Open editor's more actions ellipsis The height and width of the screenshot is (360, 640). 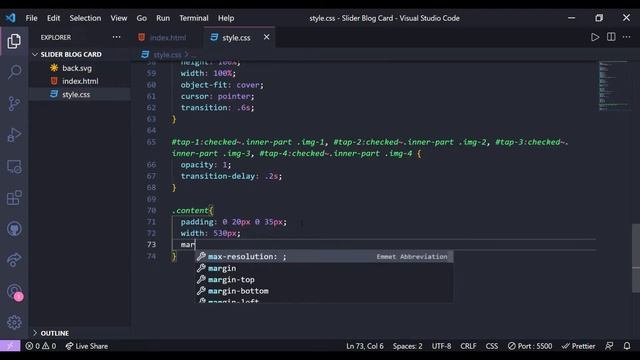pos(627,37)
